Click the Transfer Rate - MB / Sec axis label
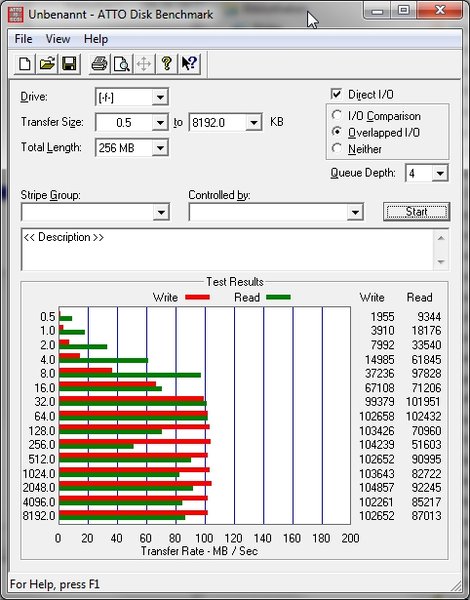This screenshot has height=600, width=470. click(x=199, y=551)
